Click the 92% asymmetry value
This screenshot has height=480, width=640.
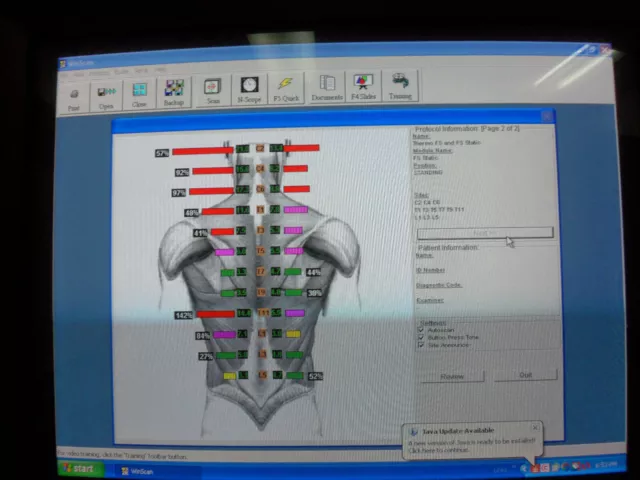point(182,173)
